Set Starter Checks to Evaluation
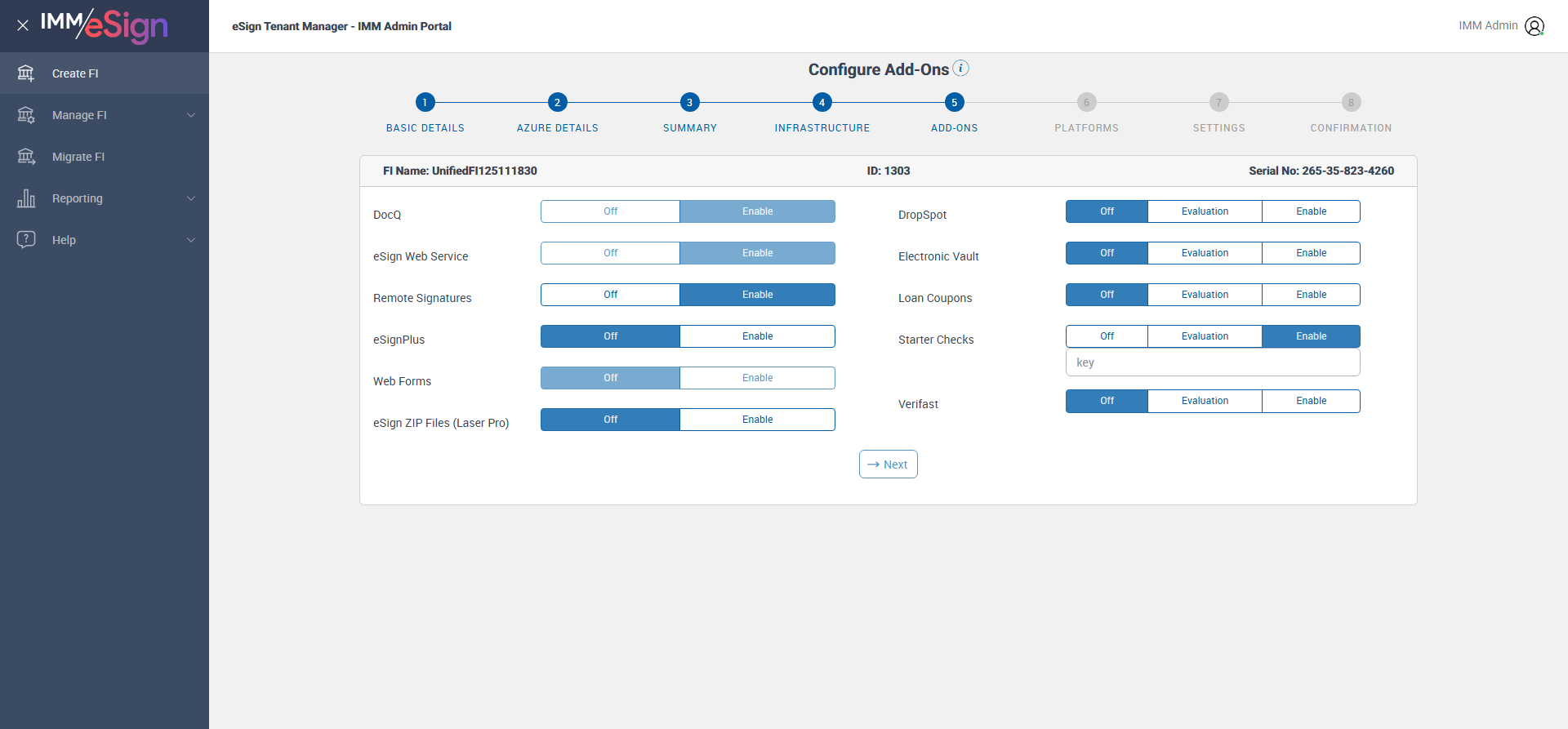 pyautogui.click(x=1205, y=336)
